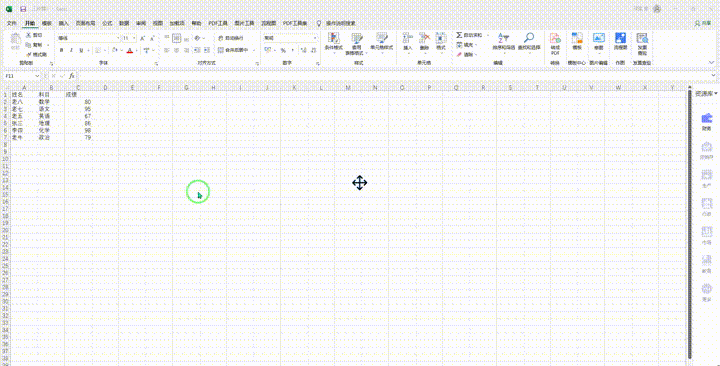Toggle align text right
This screenshot has height=366, width=720.
point(186,50)
